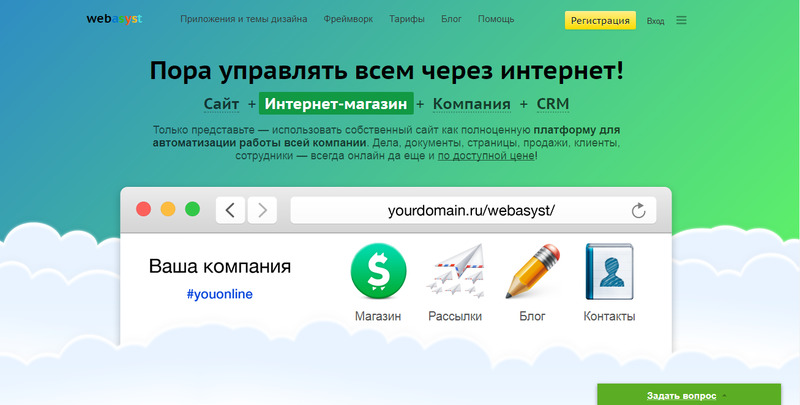Screen dimensions: 800x405
Task: Click the red window dot
Action: (143, 209)
